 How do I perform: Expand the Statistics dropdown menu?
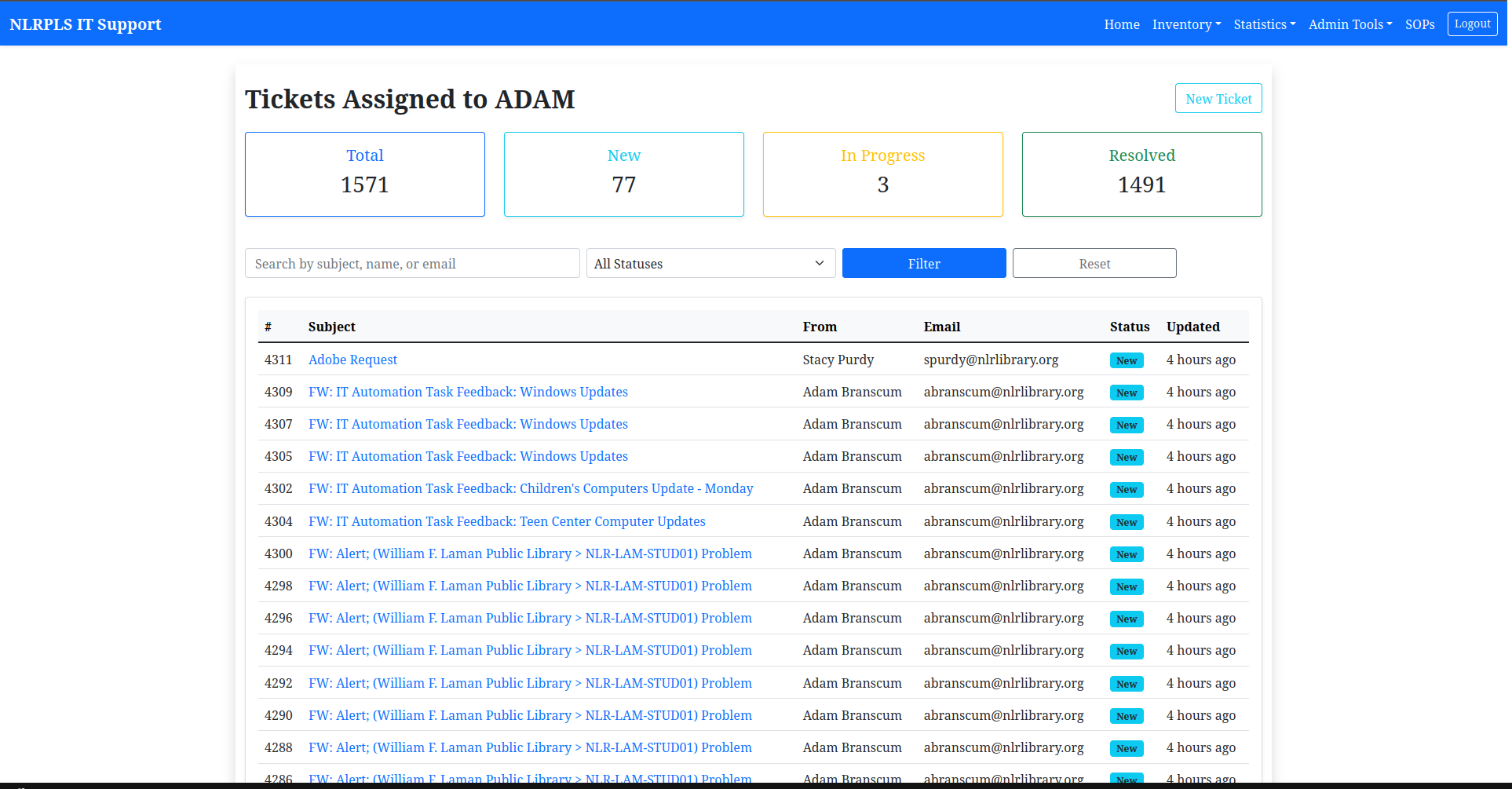pos(1264,24)
